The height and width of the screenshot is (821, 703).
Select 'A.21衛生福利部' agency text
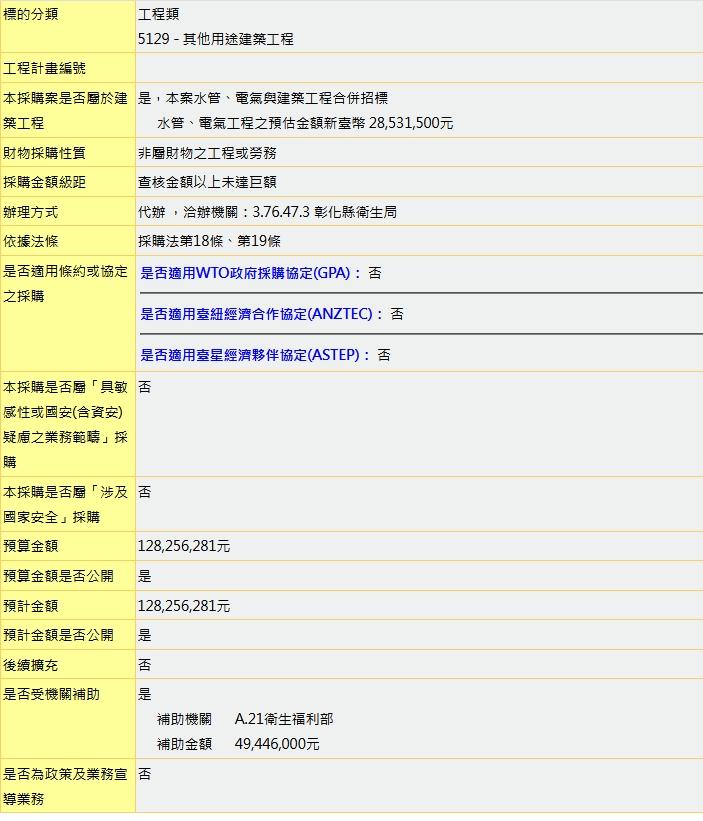pos(284,719)
